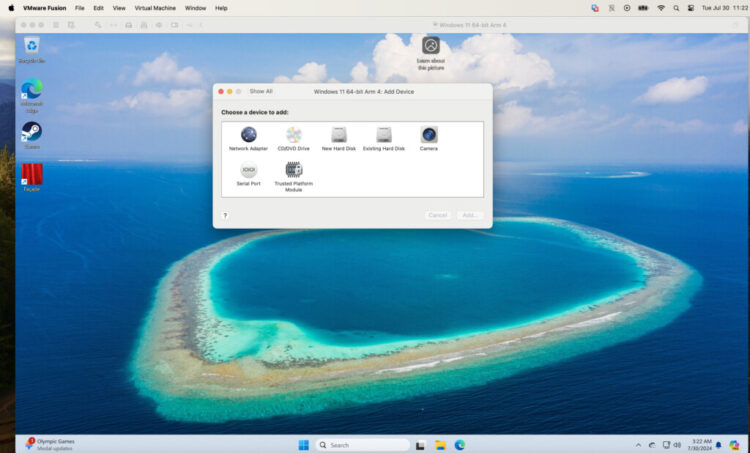Select the Network Adapter device
This screenshot has height=453, width=750.
point(248,135)
